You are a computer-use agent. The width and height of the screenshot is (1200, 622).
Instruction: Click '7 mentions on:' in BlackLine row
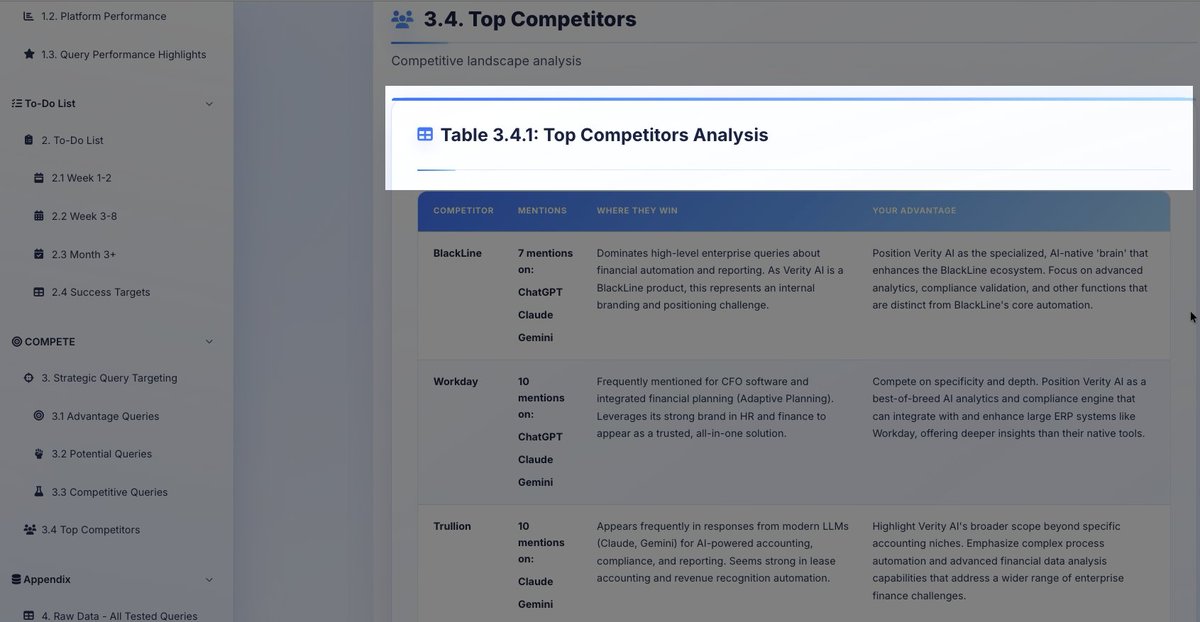tap(545, 261)
